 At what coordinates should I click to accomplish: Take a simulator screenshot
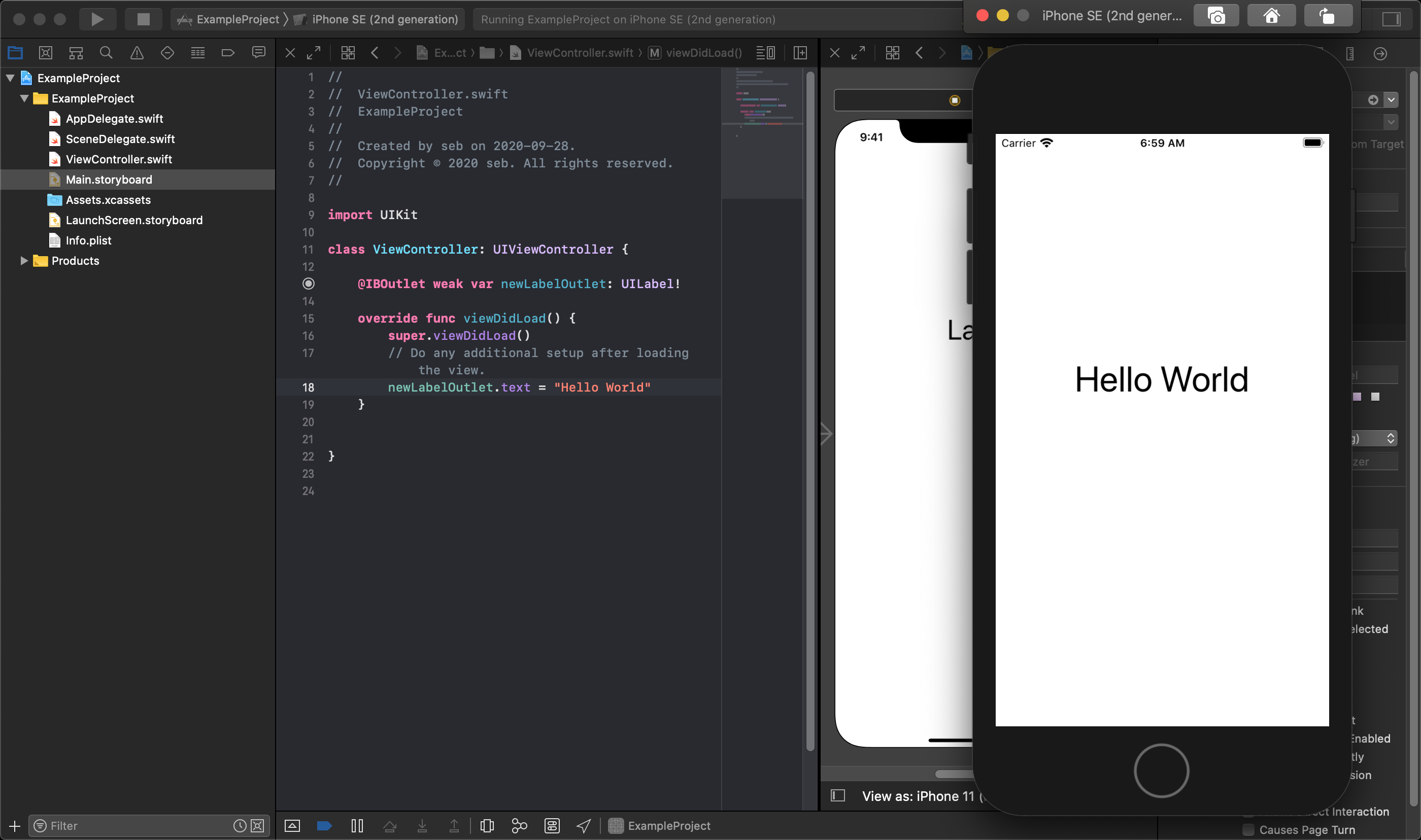click(1216, 15)
